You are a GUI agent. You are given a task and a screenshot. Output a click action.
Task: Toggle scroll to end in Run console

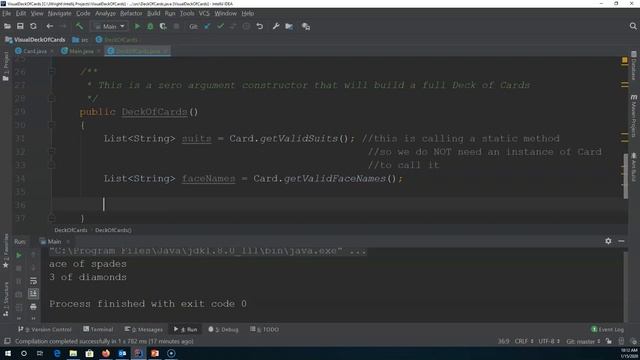click(x=33, y=293)
